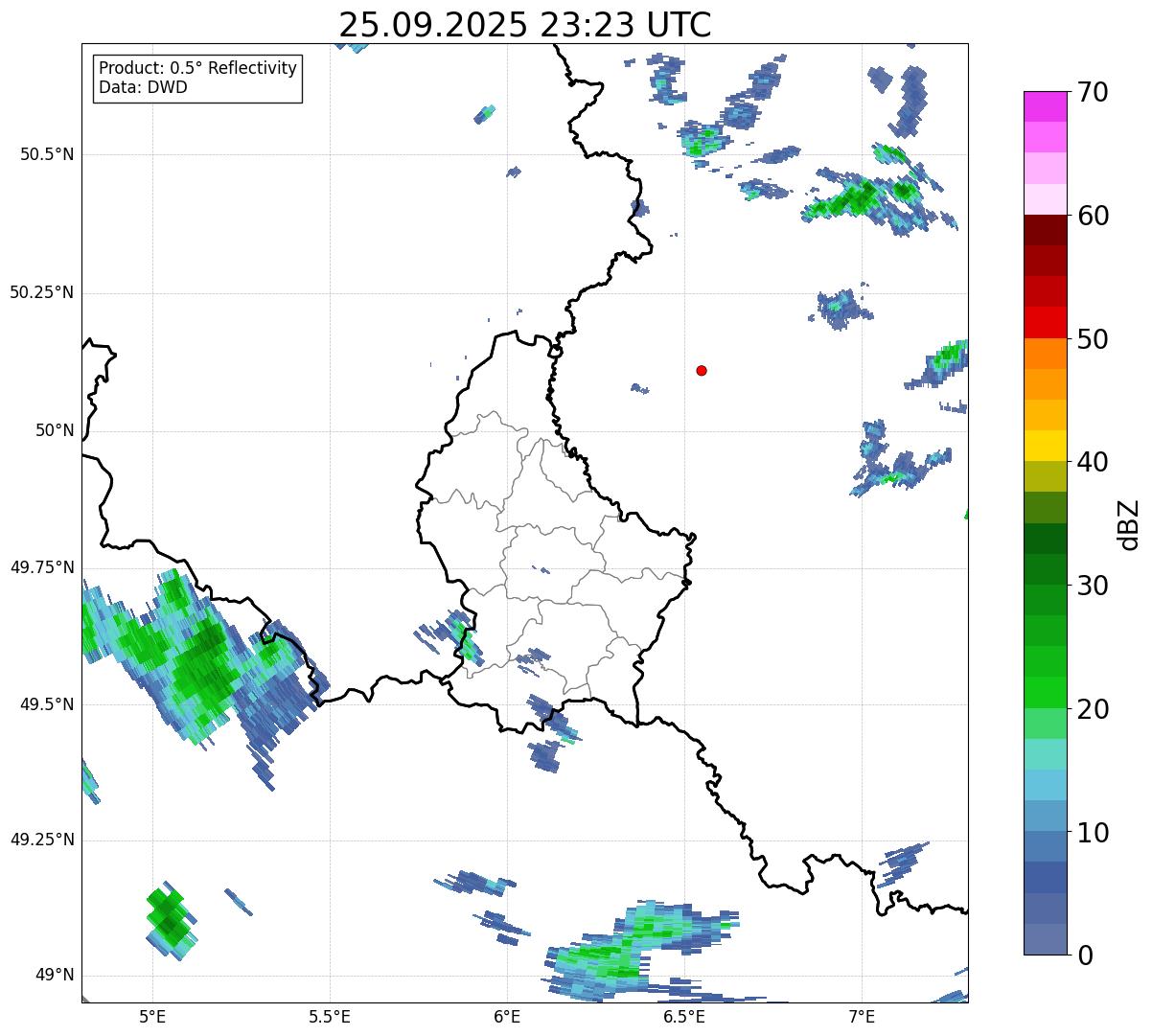Pick the yellow swatch above 40
1152x1036 pixels.
tap(1045, 446)
